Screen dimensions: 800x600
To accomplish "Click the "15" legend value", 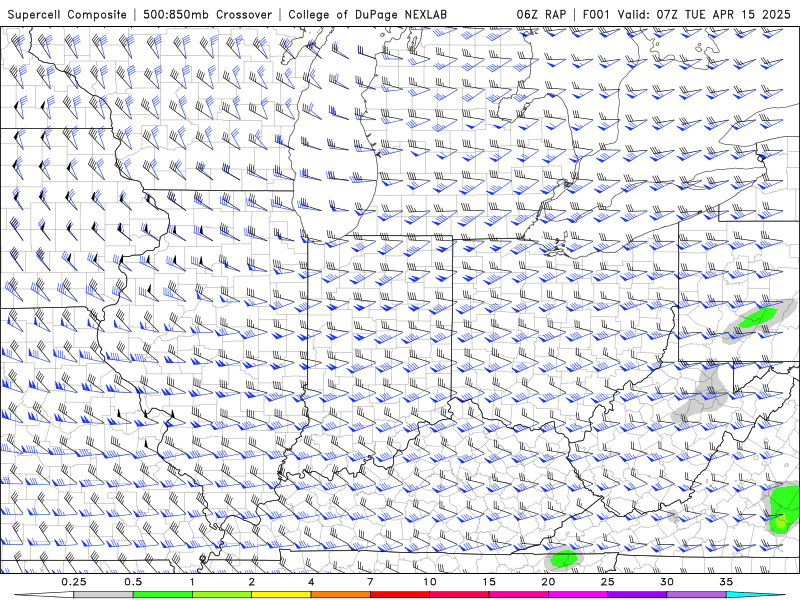I will tap(489, 582).
